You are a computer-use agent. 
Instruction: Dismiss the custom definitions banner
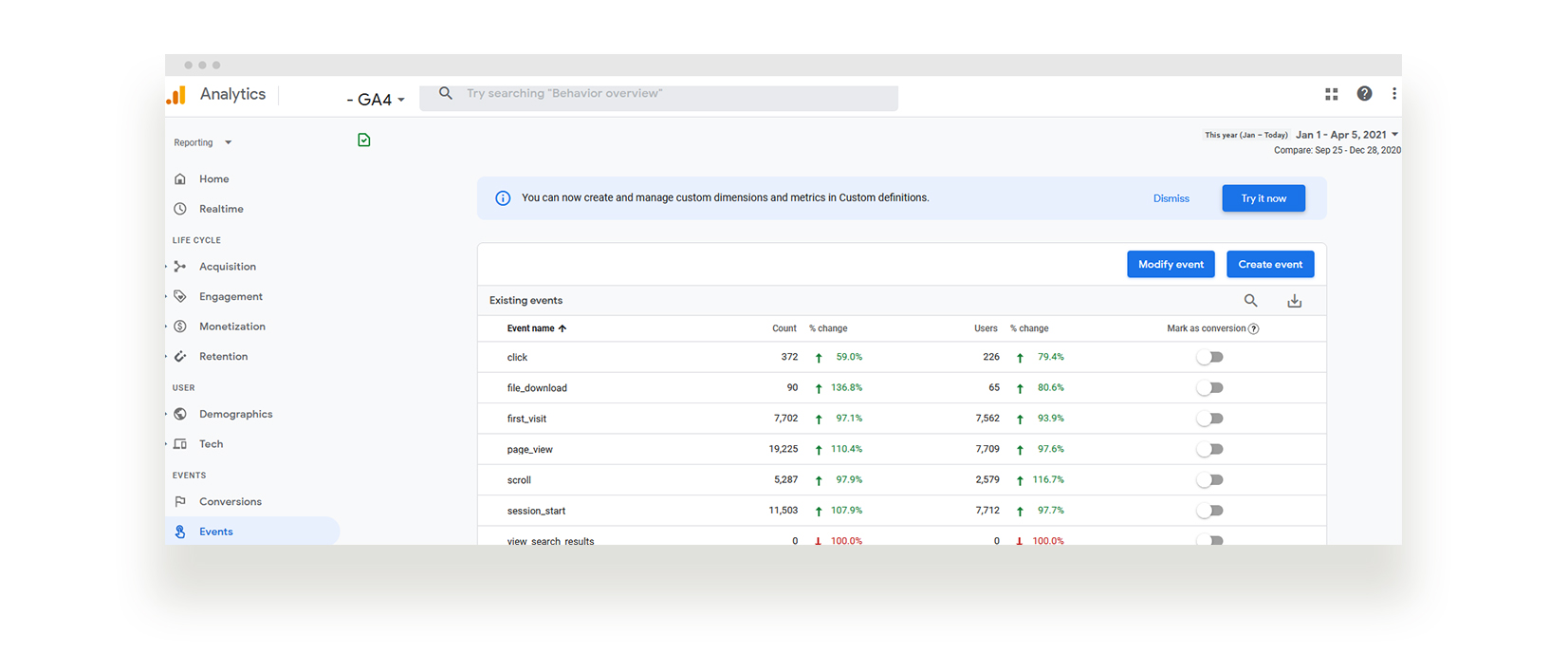1171,198
